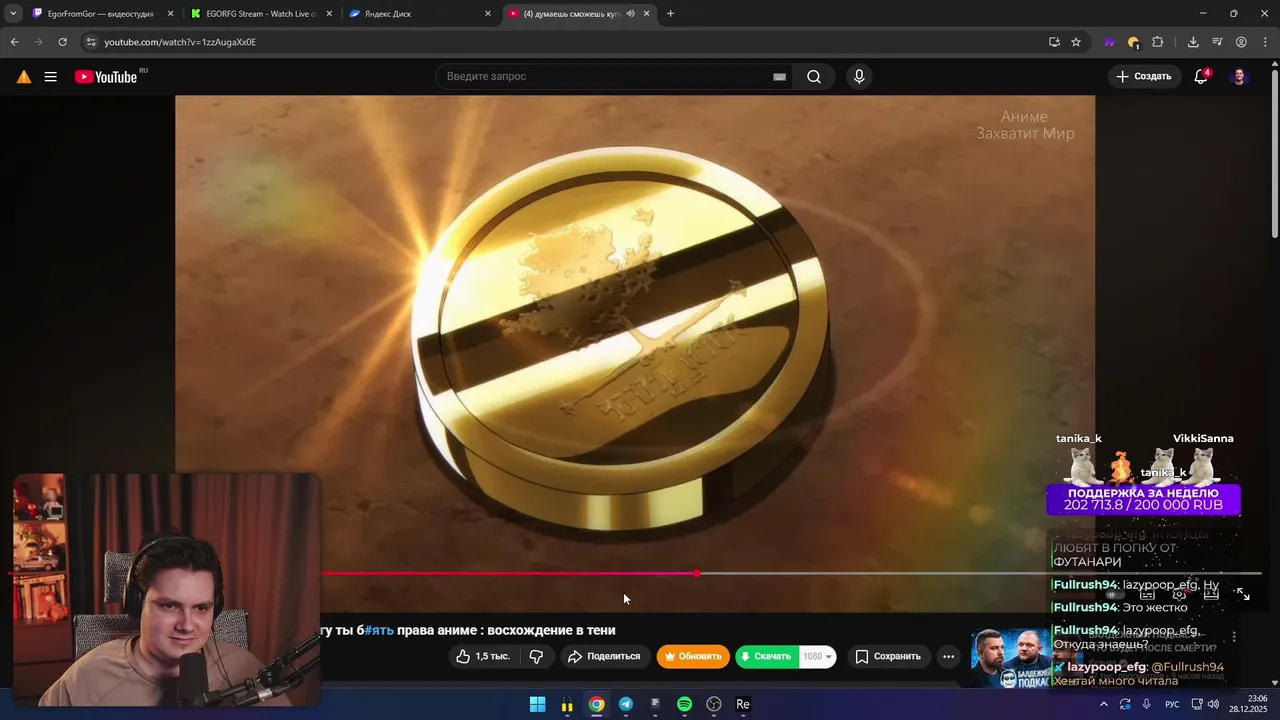Open the taskbar clock and date
Viewport: 1280px width, 720px height.
(x=1249, y=704)
